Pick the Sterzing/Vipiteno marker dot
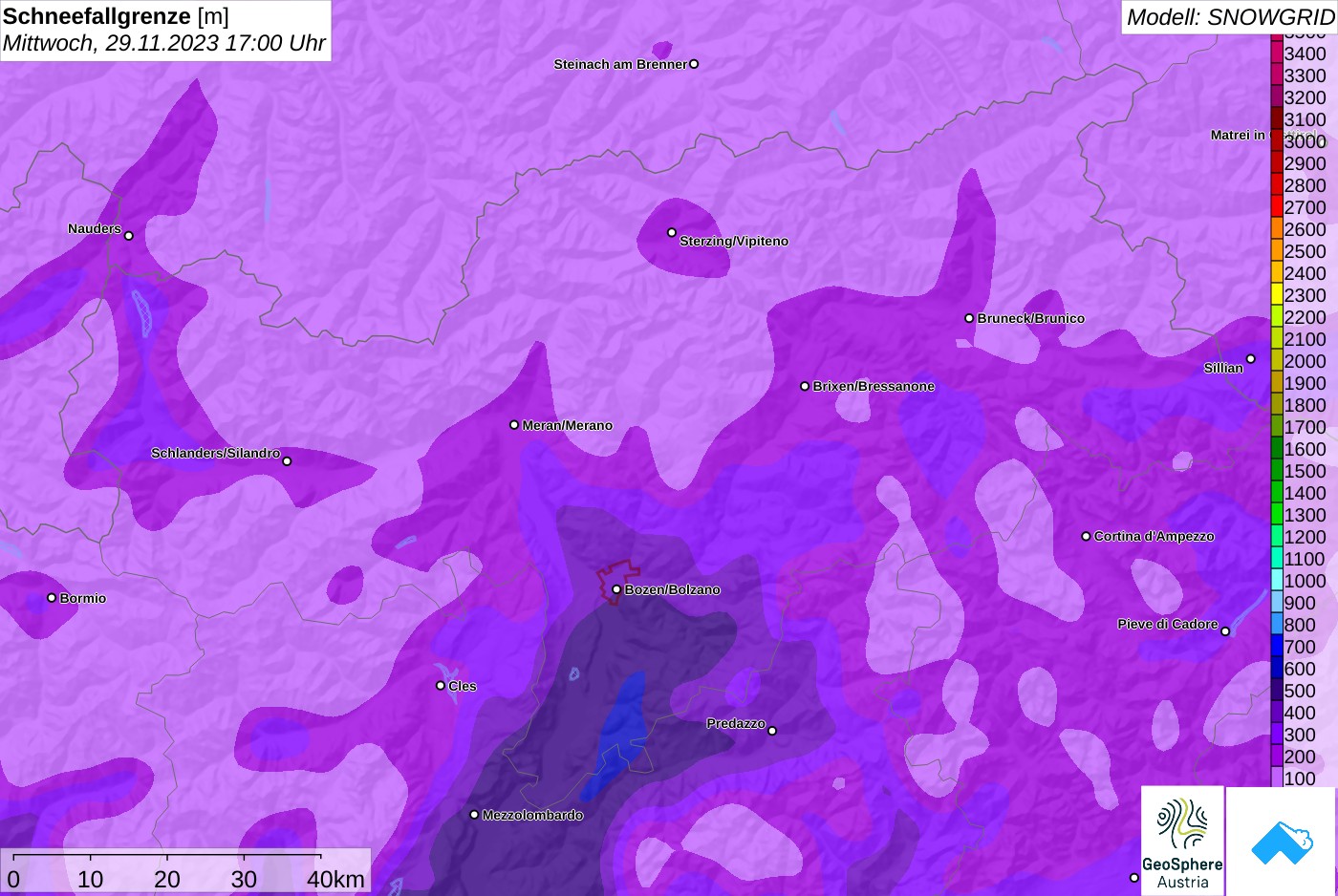 pyautogui.click(x=672, y=232)
